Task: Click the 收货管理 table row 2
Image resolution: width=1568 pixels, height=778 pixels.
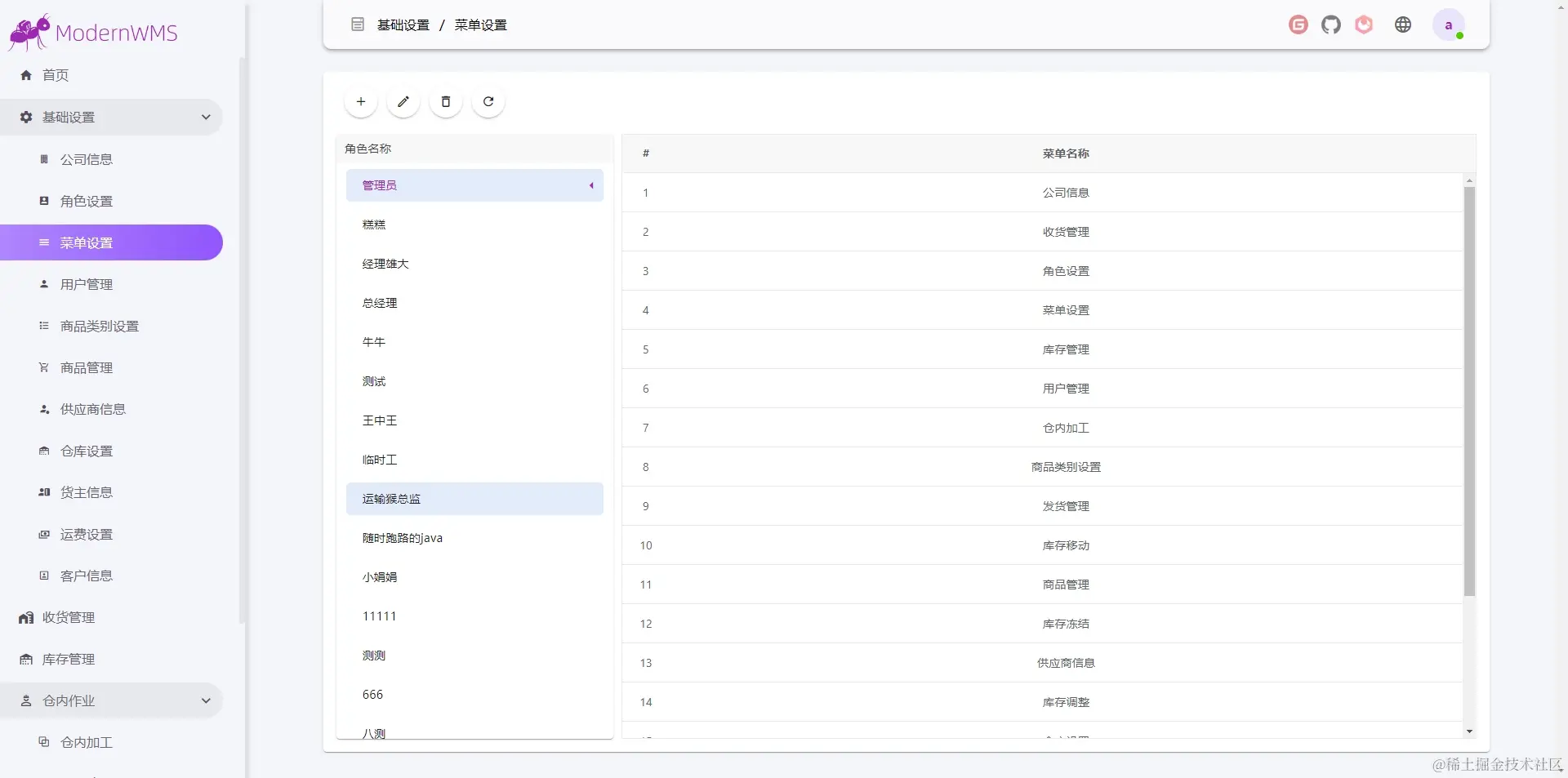Action: point(1042,232)
